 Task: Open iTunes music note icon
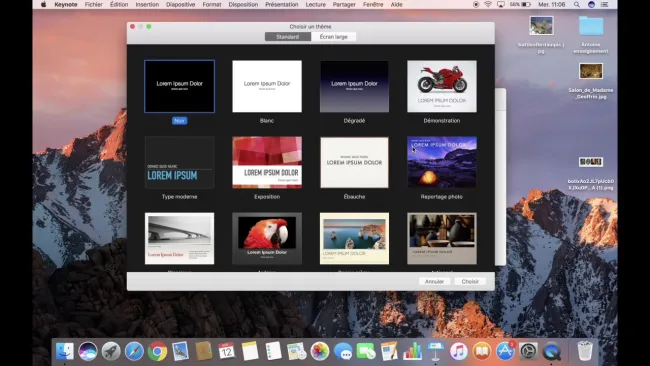[x=459, y=351]
